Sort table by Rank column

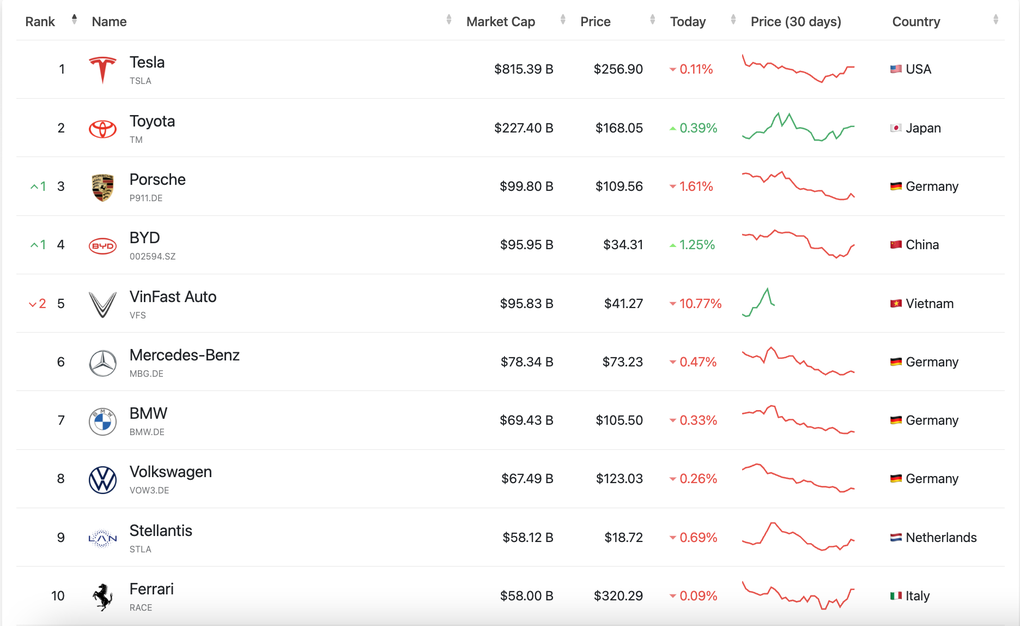click(41, 21)
